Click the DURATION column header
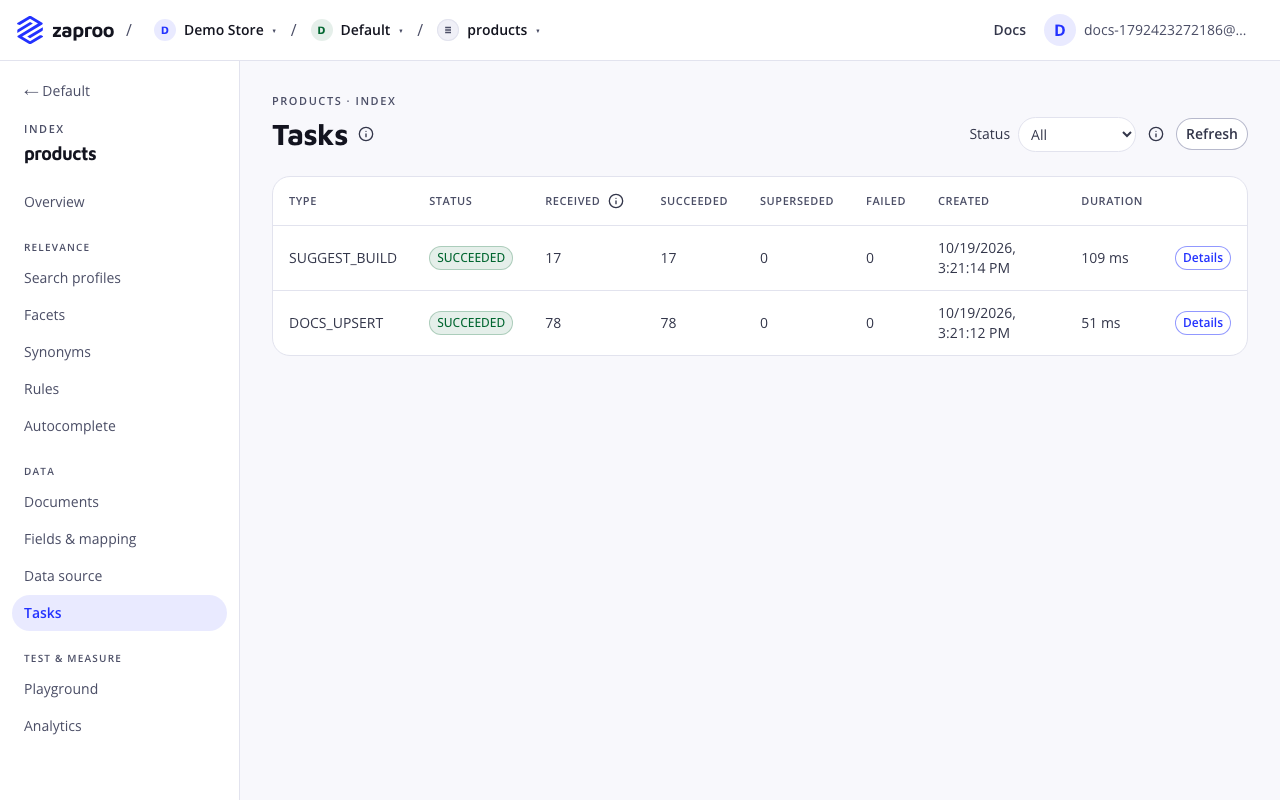The width and height of the screenshot is (1280, 800). point(1112,201)
